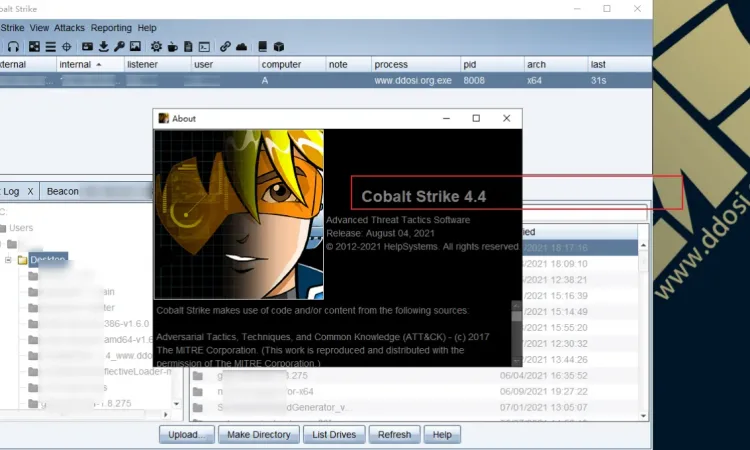The width and height of the screenshot is (750, 450).
Task: Click About cube icon in toolbar
Action: click(279, 46)
